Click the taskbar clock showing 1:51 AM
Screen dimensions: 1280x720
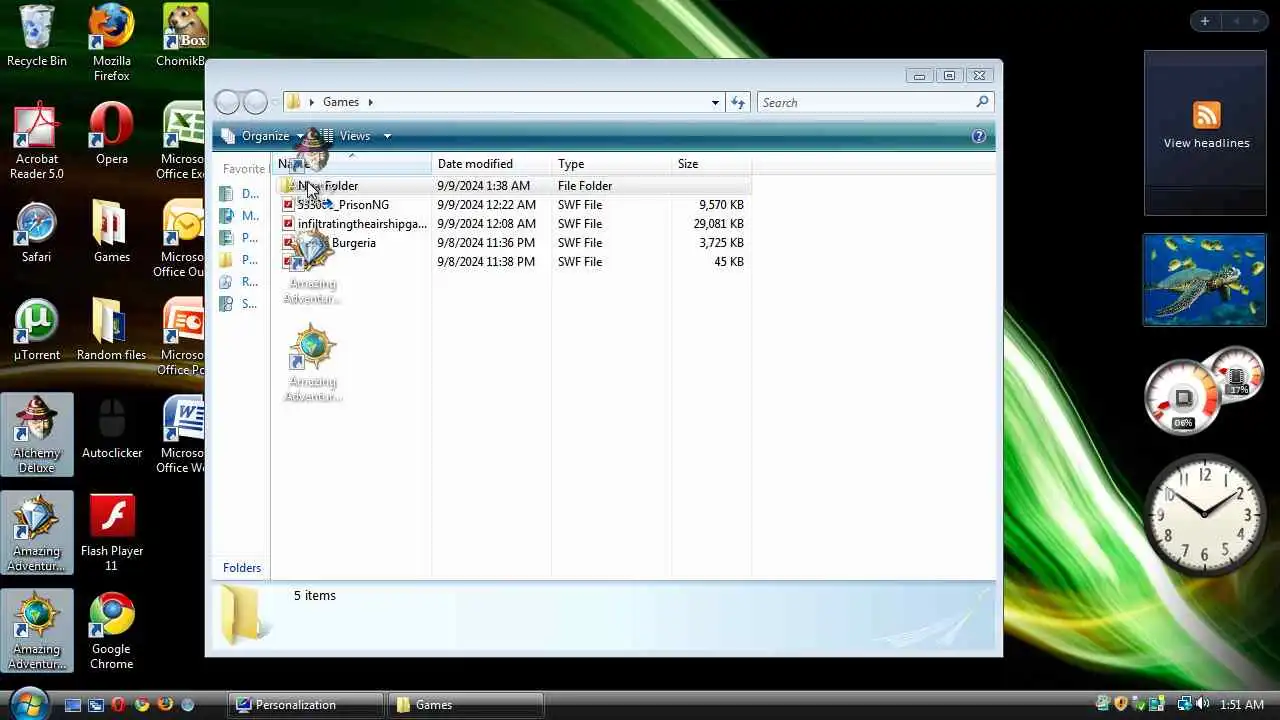tap(1242, 705)
